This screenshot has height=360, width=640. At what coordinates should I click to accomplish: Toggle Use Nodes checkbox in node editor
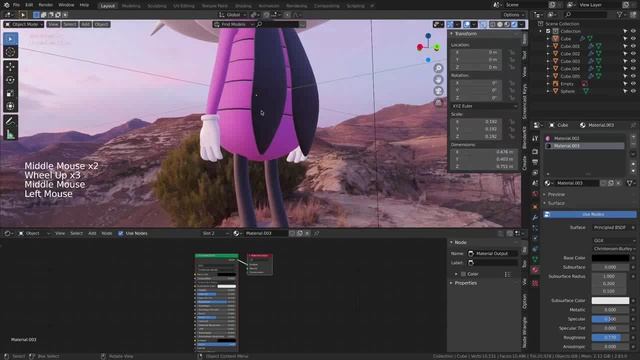(120, 233)
